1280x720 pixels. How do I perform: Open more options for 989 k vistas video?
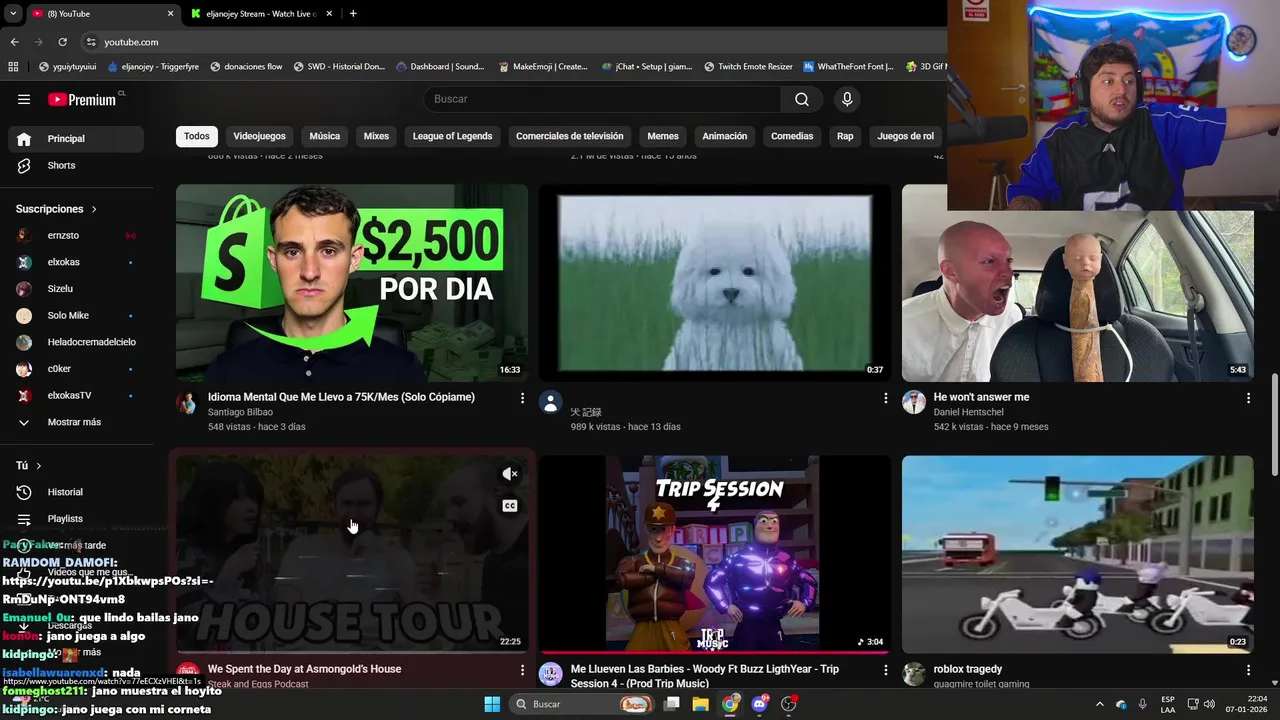coord(885,398)
